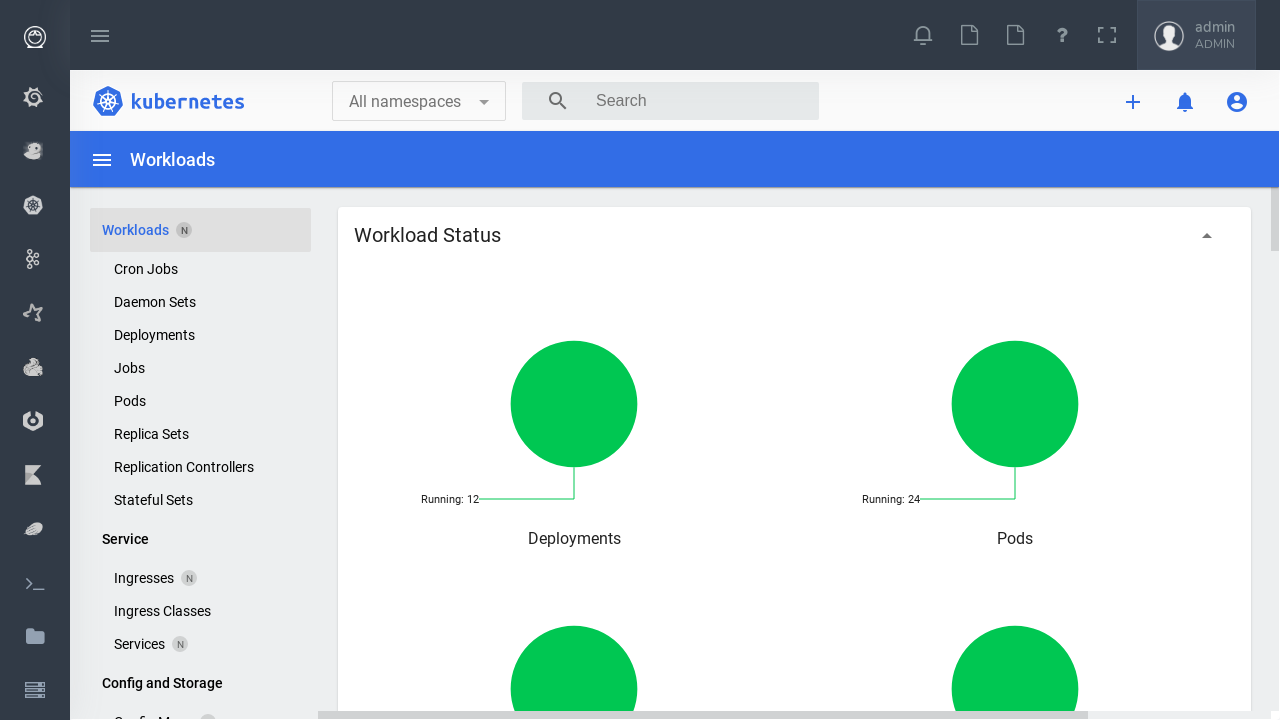
Task: Open the blue Kubernetes notifications bell
Action: [1185, 102]
